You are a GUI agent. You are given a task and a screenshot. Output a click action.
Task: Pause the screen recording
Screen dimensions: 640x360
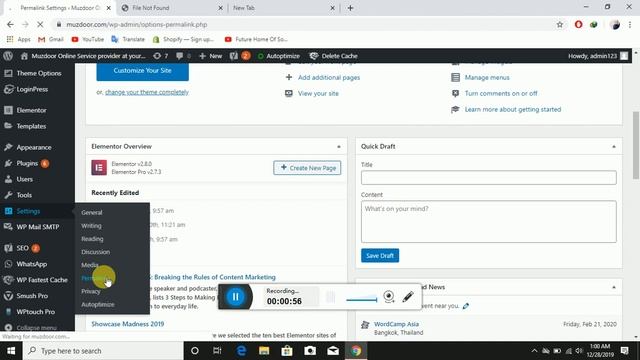click(x=236, y=297)
